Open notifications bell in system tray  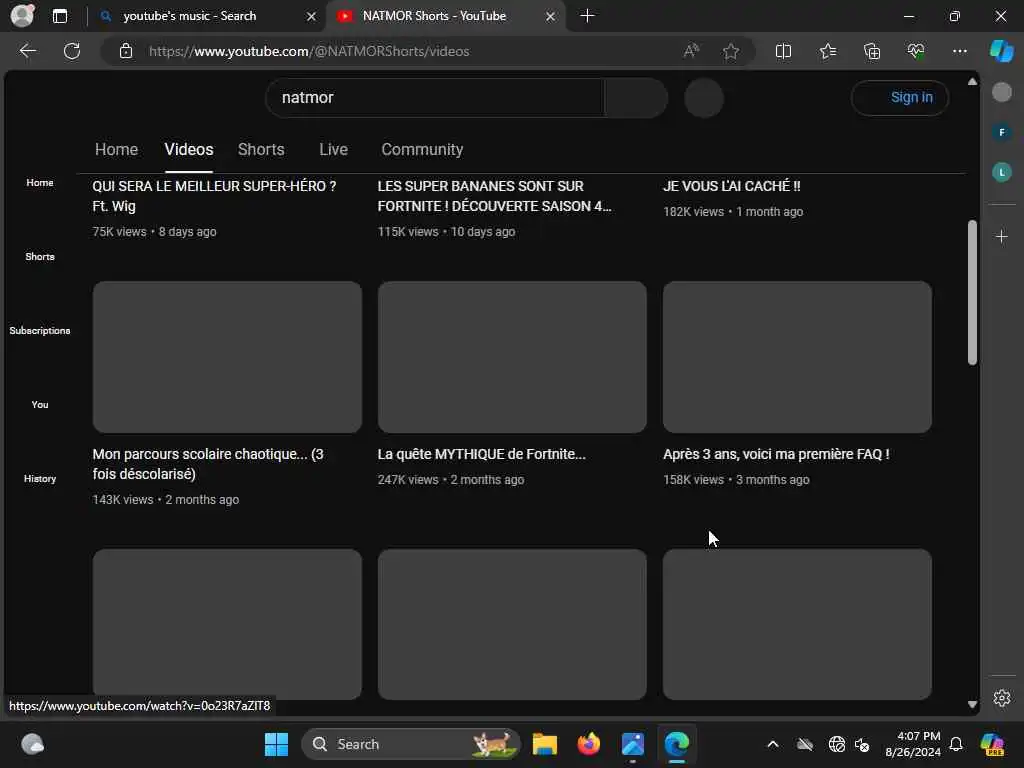[x=956, y=744]
